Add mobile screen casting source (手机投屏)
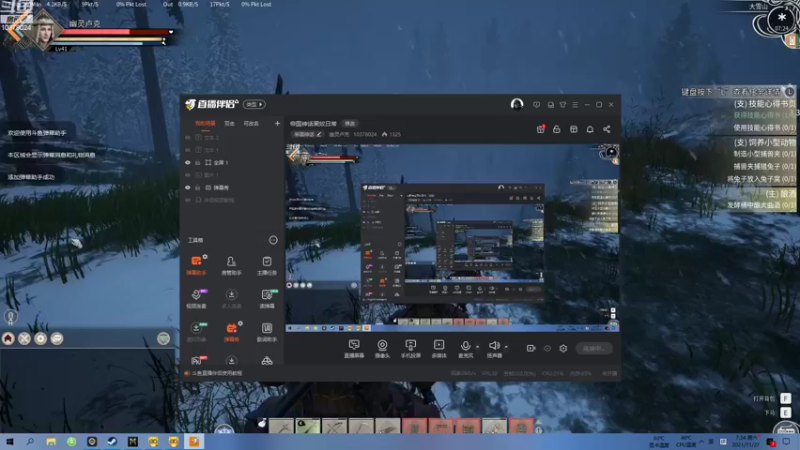 pyautogui.click(x=410, y=349)
